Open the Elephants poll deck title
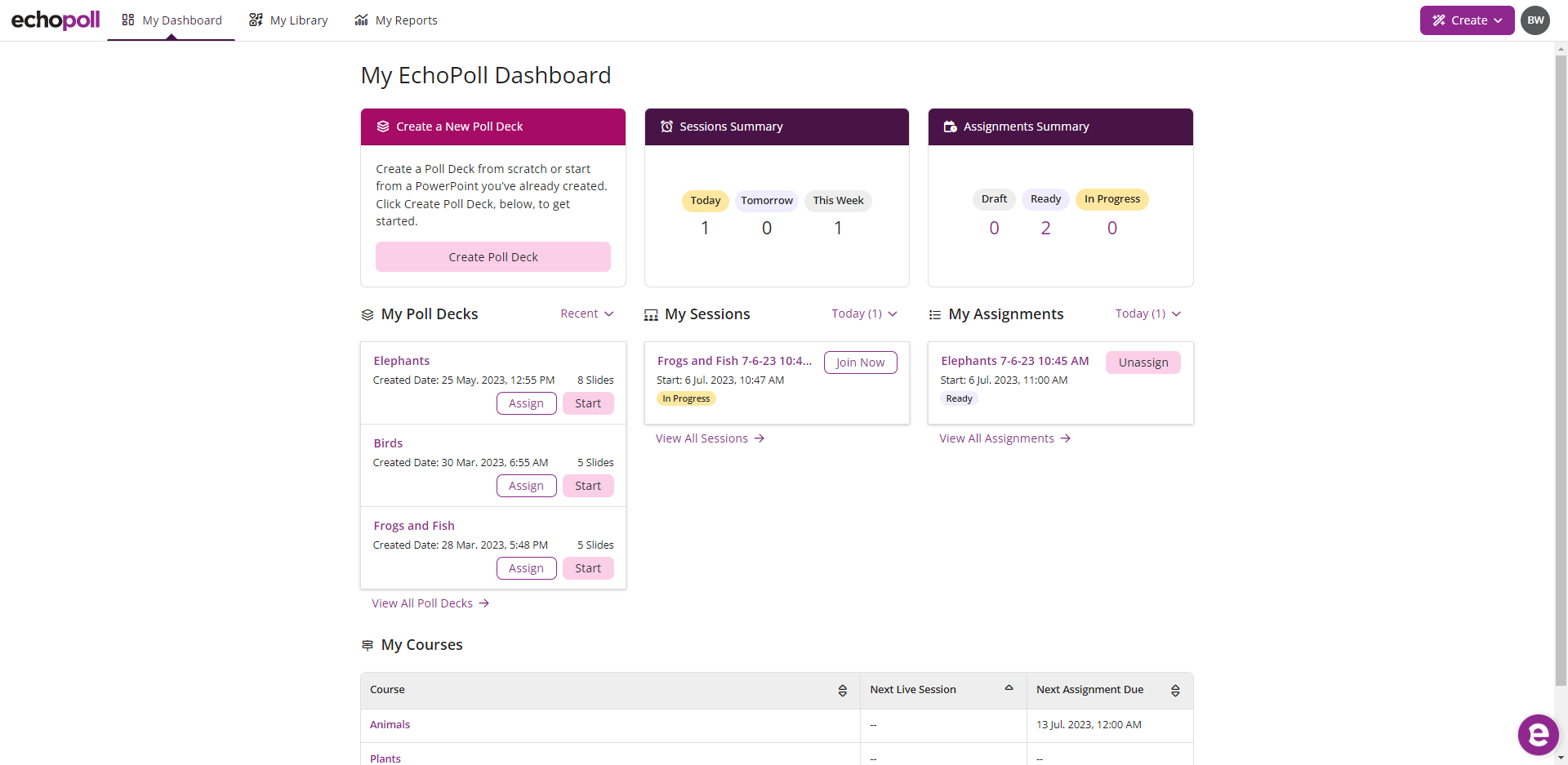 (402, 361)
